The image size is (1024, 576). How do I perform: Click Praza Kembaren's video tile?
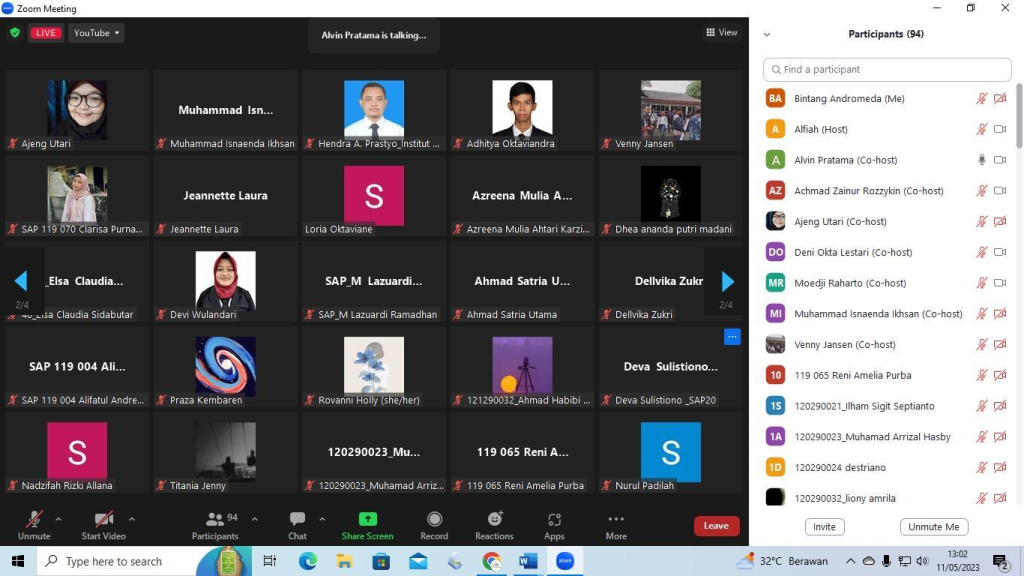225,367
